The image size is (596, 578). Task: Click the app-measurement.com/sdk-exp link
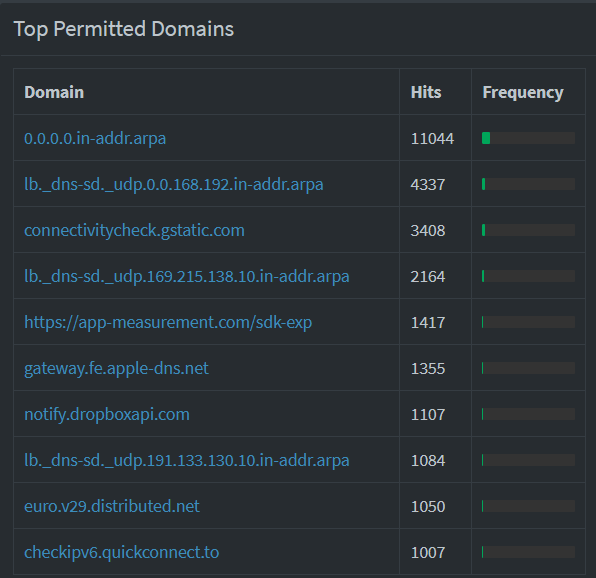pyautogui.click(x=168, y=322)
